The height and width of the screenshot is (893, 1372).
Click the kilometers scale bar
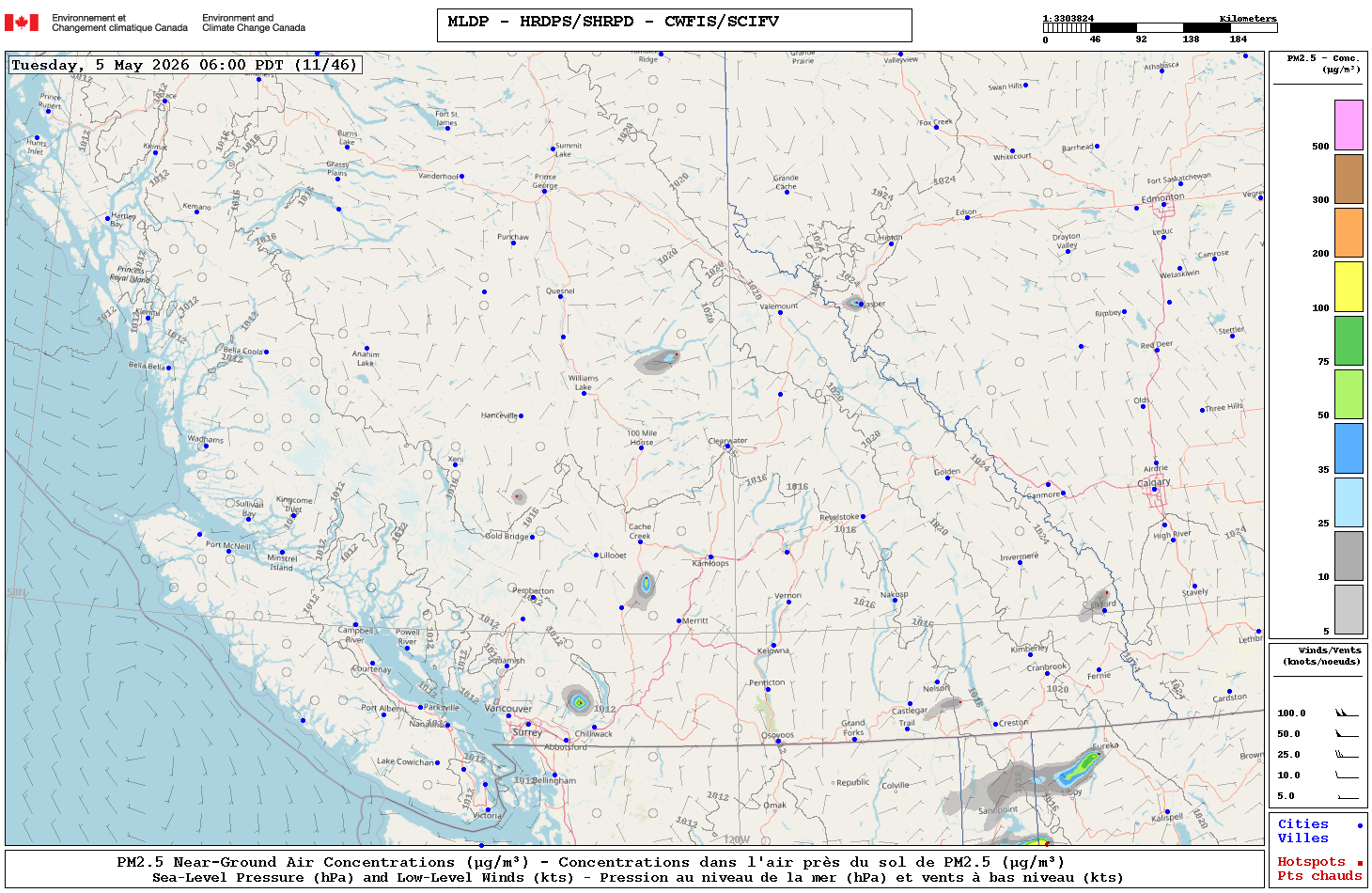click(x=1160, y=28)
